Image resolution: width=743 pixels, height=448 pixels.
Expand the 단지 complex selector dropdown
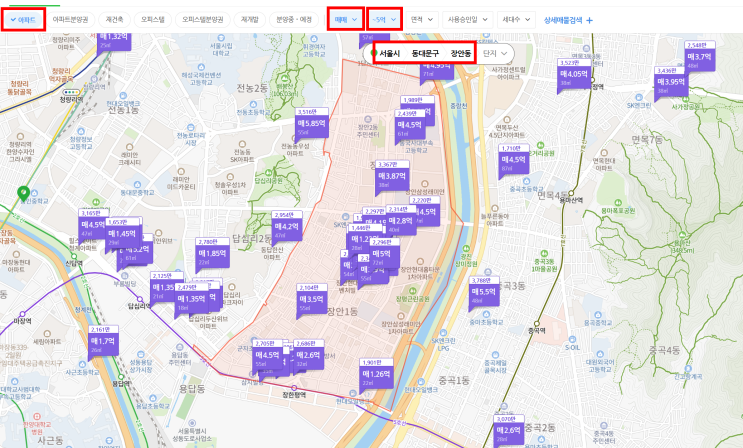coord(495,53)
